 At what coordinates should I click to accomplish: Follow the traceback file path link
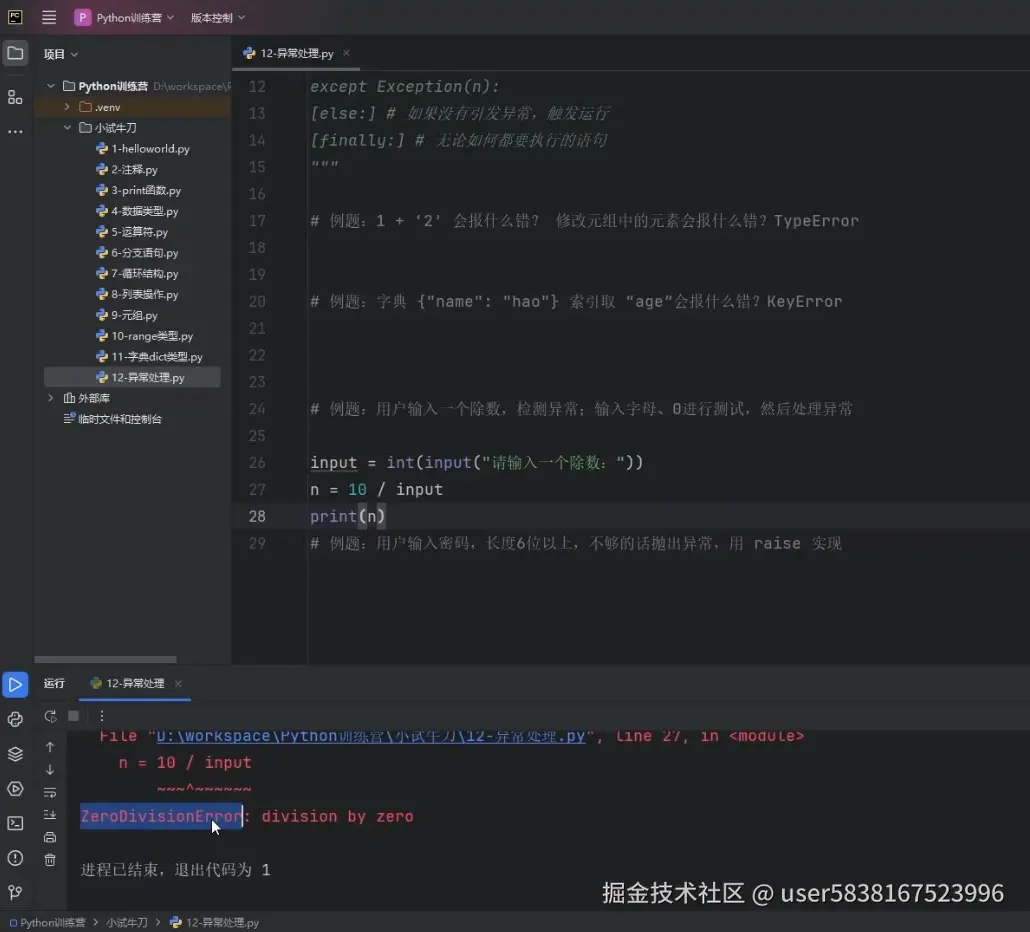370,736
